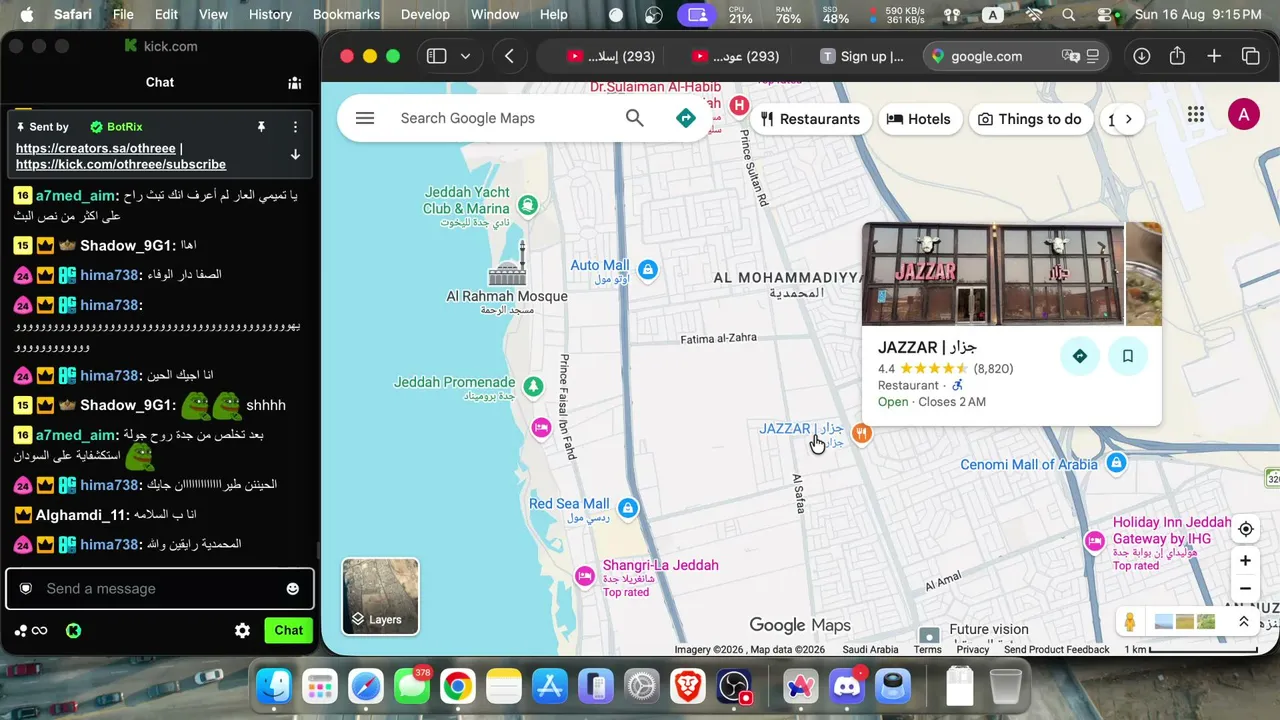Select the Auto Mall map pin
Image resolution: width=1280 pixels, height=720 pixels.
point(648,269)
